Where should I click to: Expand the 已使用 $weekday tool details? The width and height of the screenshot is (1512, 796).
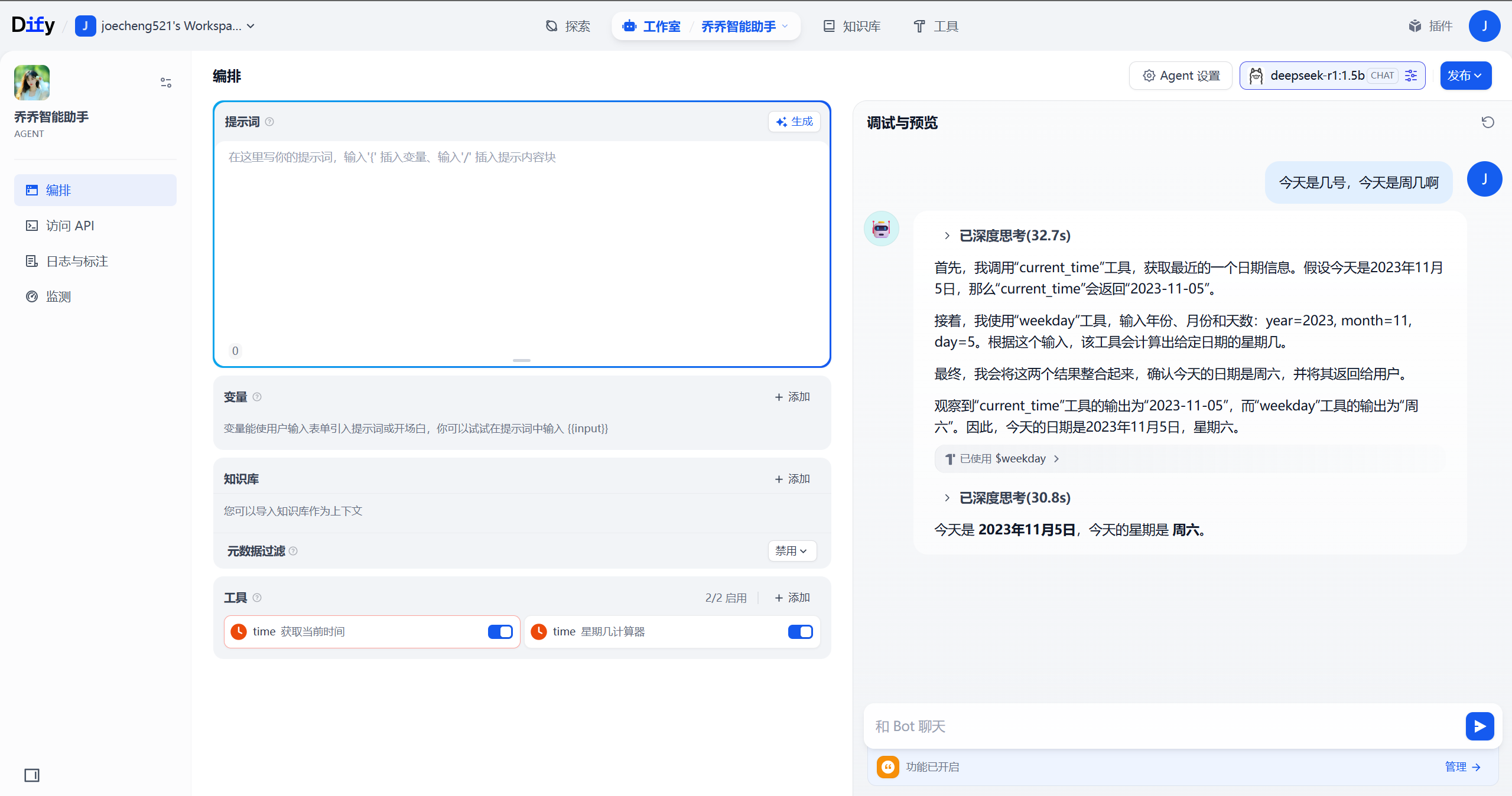pyautogui.click(x=1002, y=459)
